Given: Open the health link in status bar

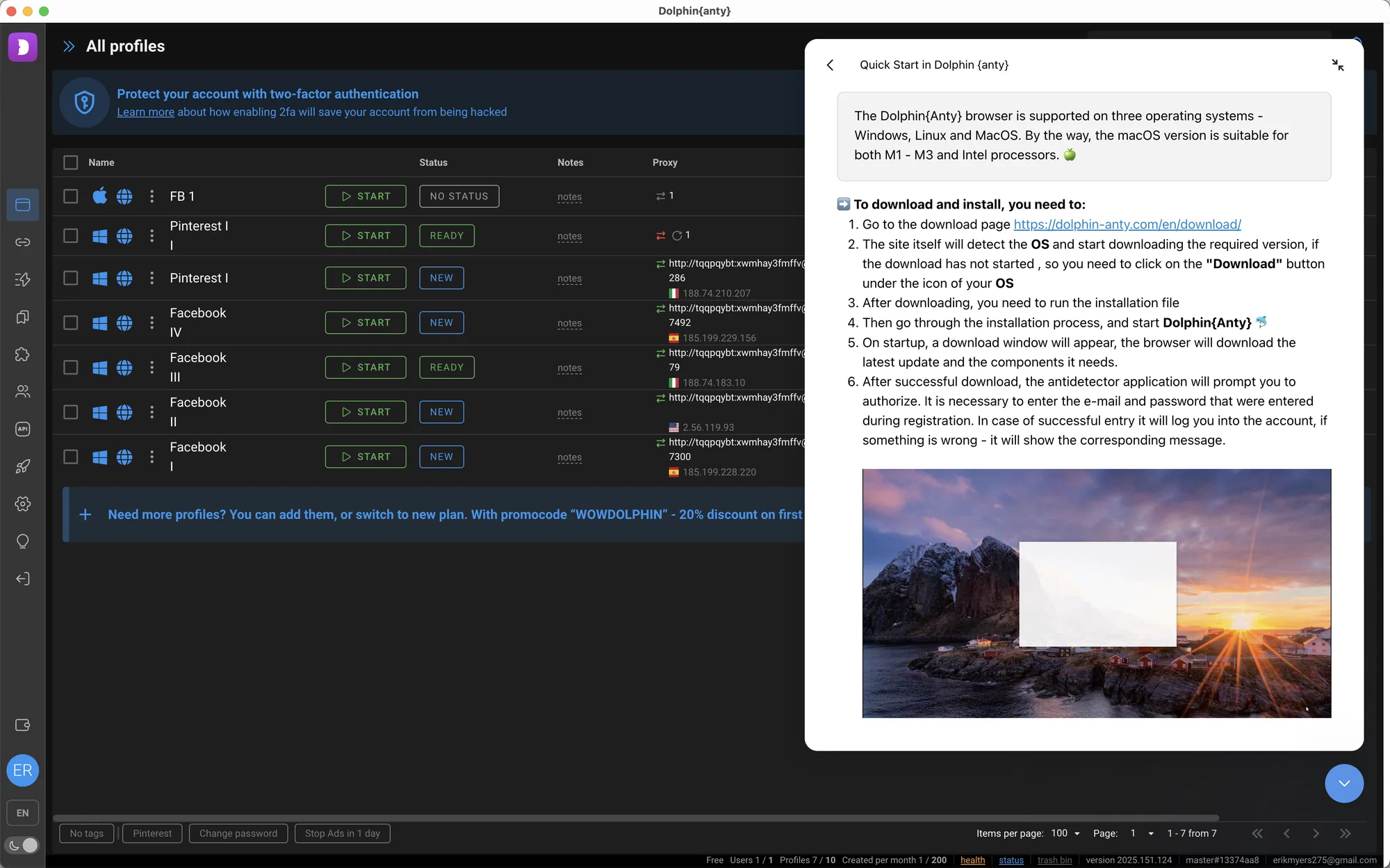Looking at the screenshot, I should (x=972, y=860).
